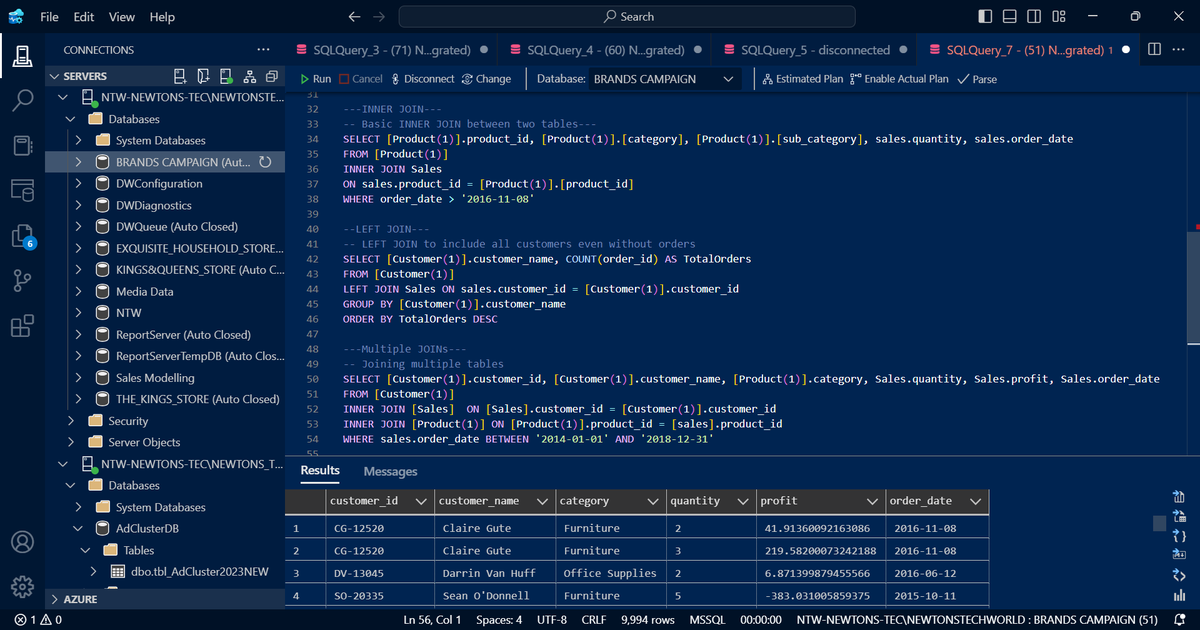1200x630 pixels.
Task: Expand the Security folder
Action: [x=70, y=421]
